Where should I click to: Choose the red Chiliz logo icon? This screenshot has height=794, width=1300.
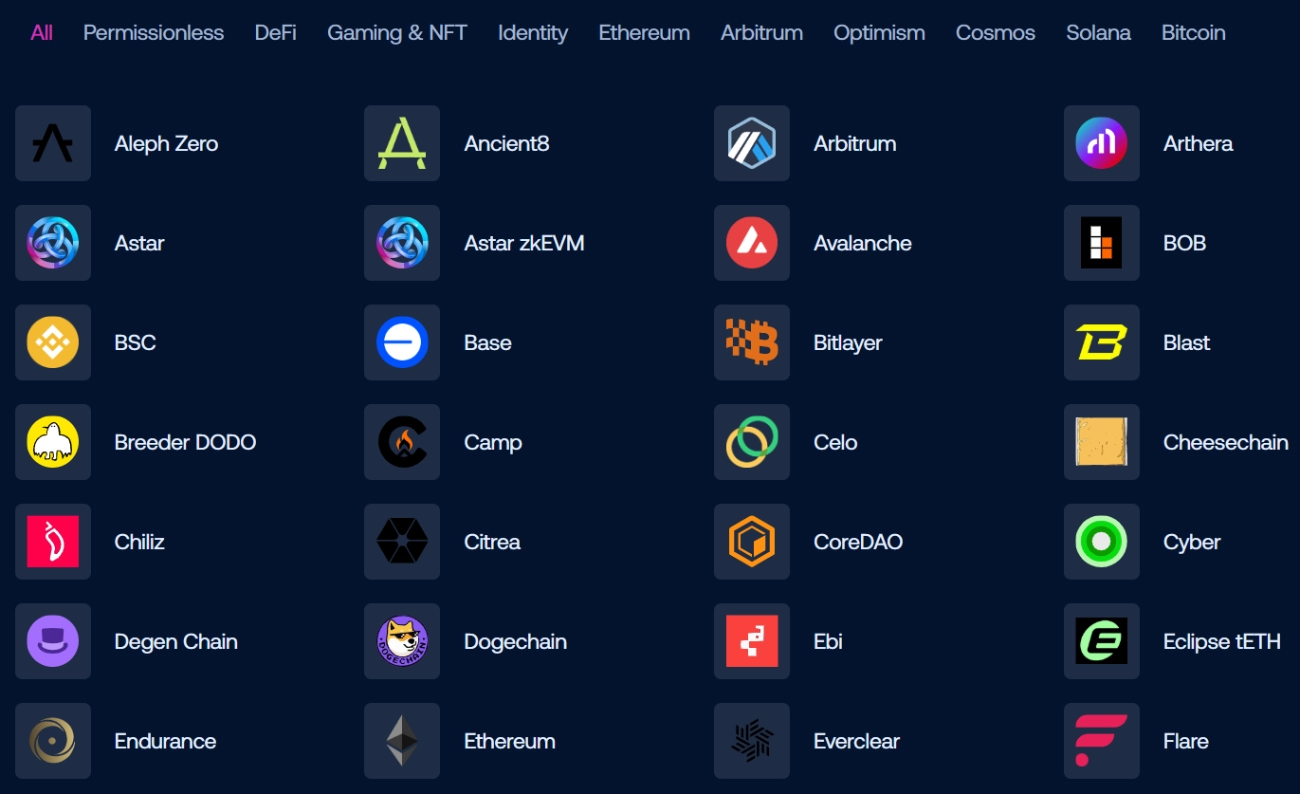pyautogui.click(x=53, y=542)
